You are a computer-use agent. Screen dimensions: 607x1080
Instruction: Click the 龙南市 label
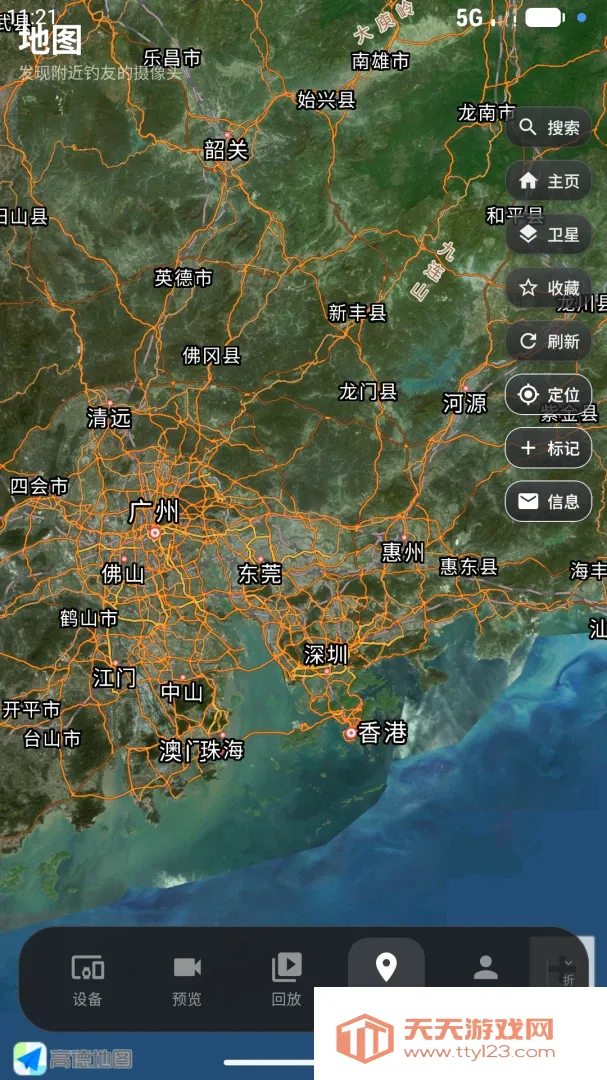click(486, 112)
